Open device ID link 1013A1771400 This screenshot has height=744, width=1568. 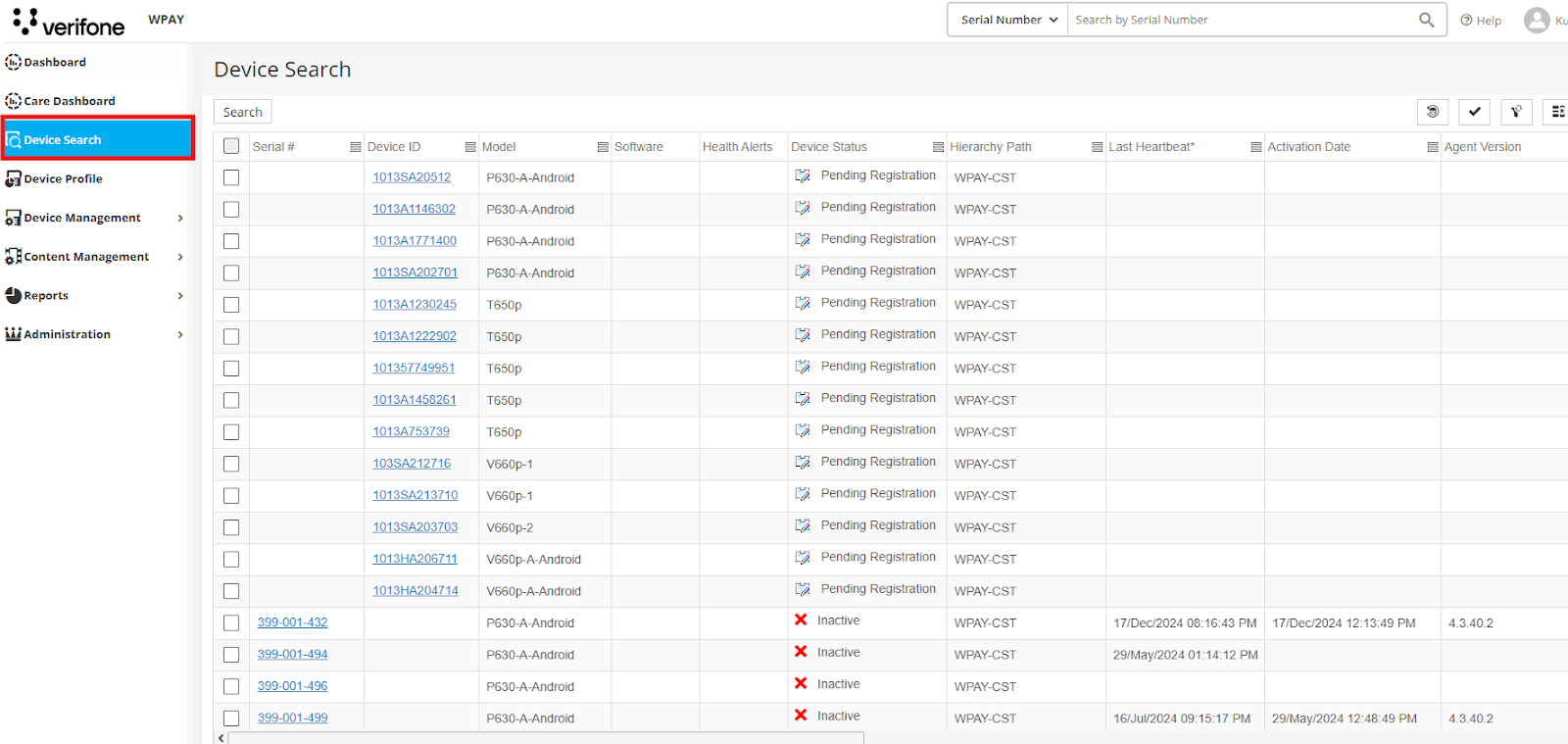coord(415,240)
